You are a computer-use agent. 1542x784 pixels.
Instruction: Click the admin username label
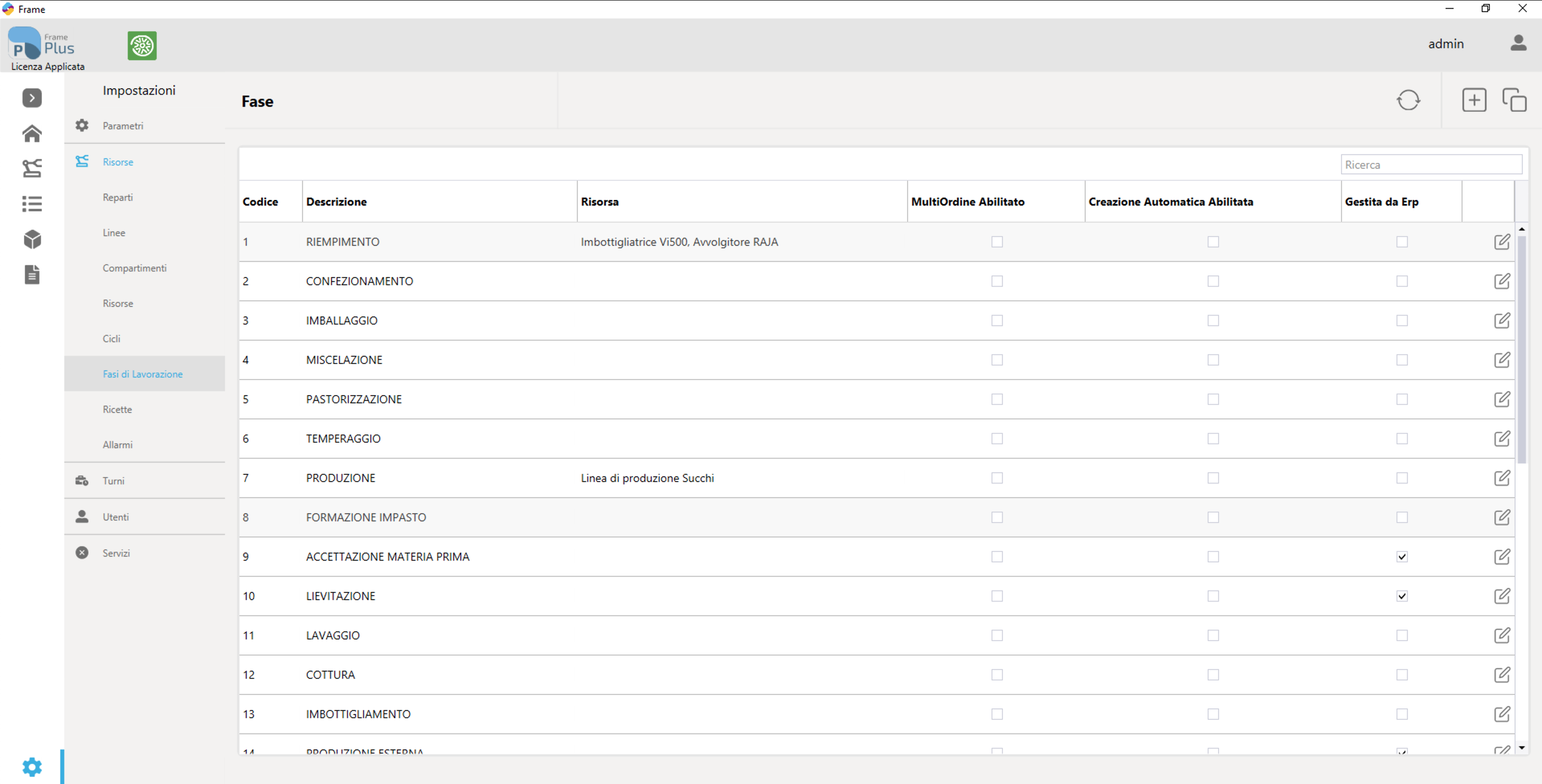pos(1446,44)
